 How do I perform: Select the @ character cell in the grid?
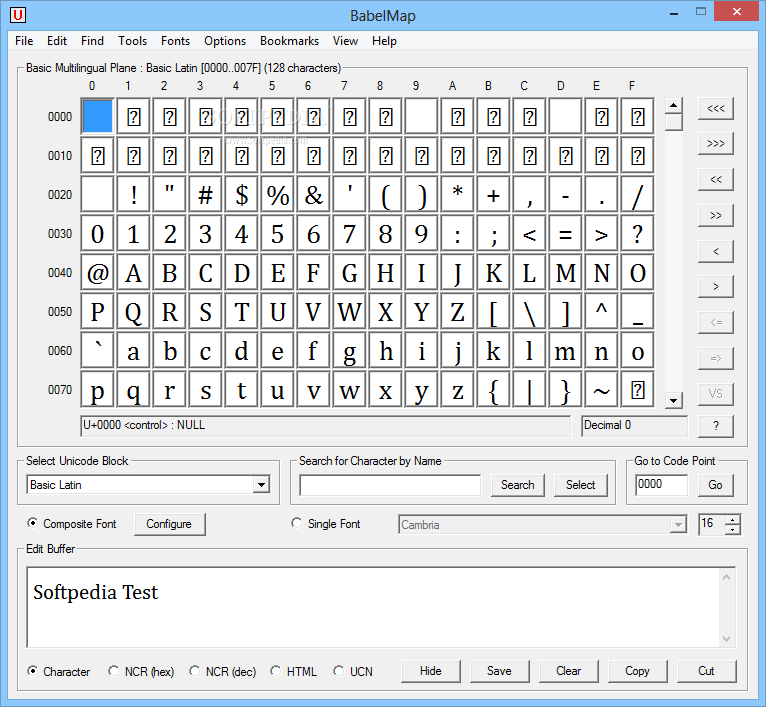98,273
